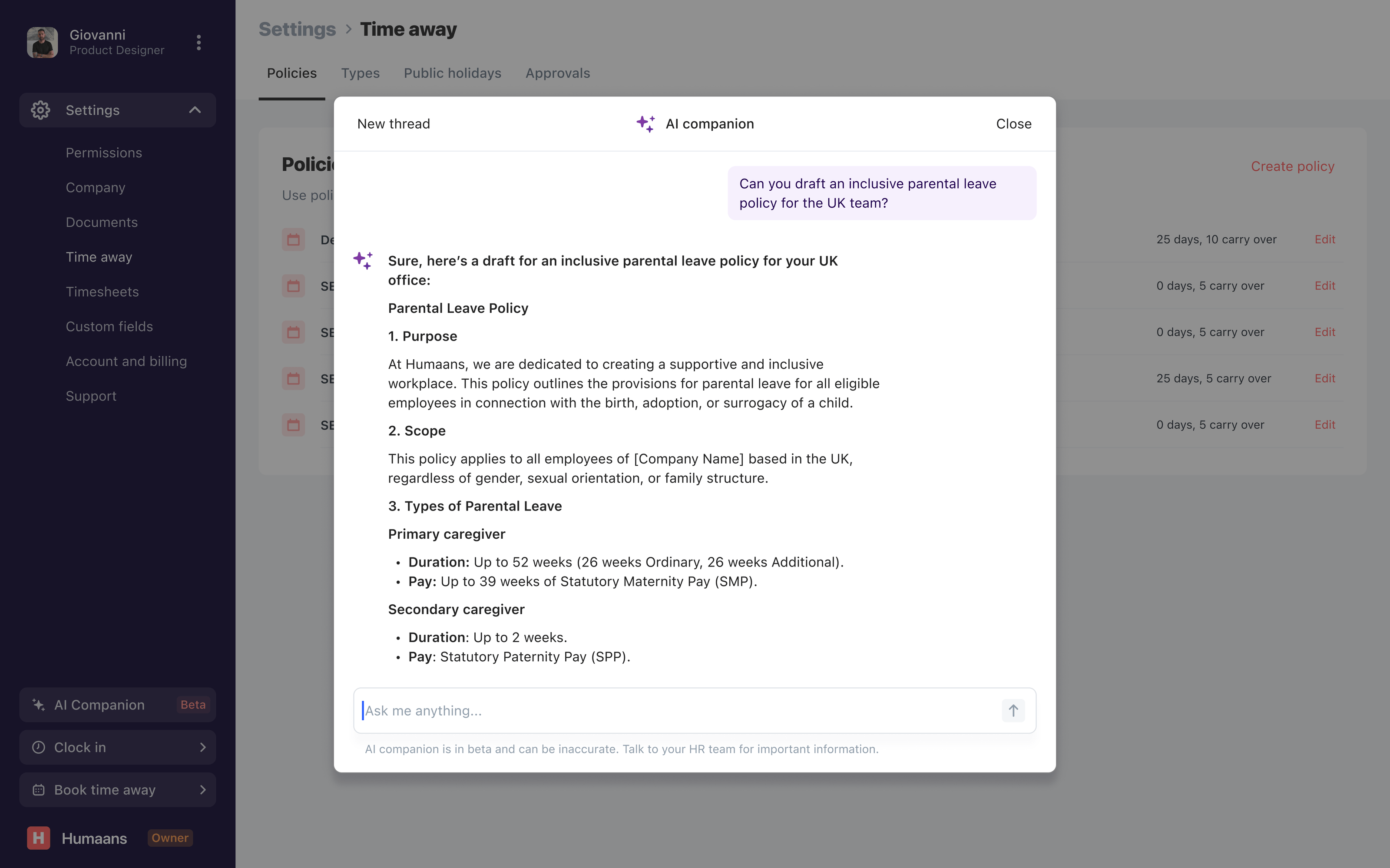The height and width of the screenshot is (868, 1390).
Task: Collapse the Settings section with its chevron
Action: tap(194, 109)
